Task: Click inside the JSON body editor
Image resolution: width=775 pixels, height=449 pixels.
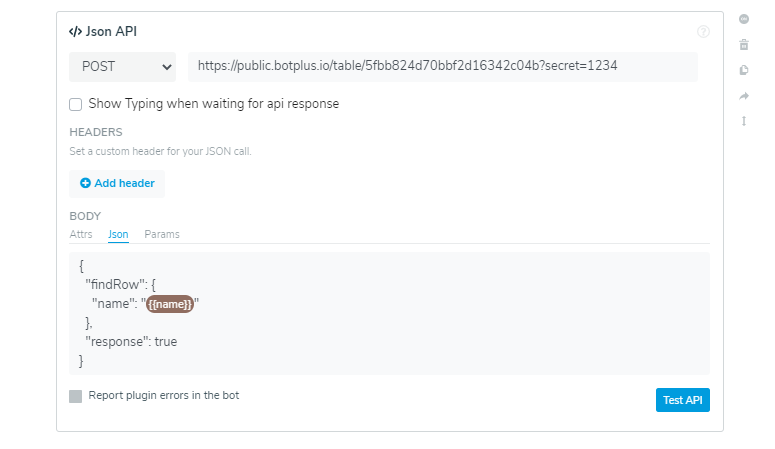Action: click(389, 313)
